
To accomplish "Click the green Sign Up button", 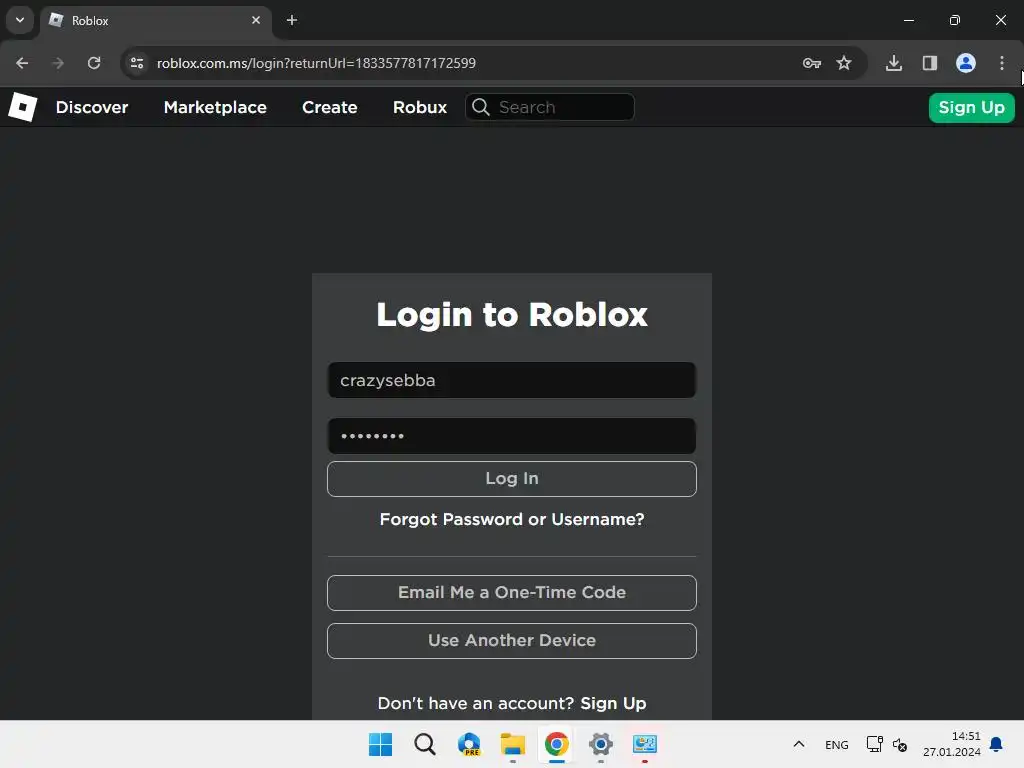I will tap(972, 107).
